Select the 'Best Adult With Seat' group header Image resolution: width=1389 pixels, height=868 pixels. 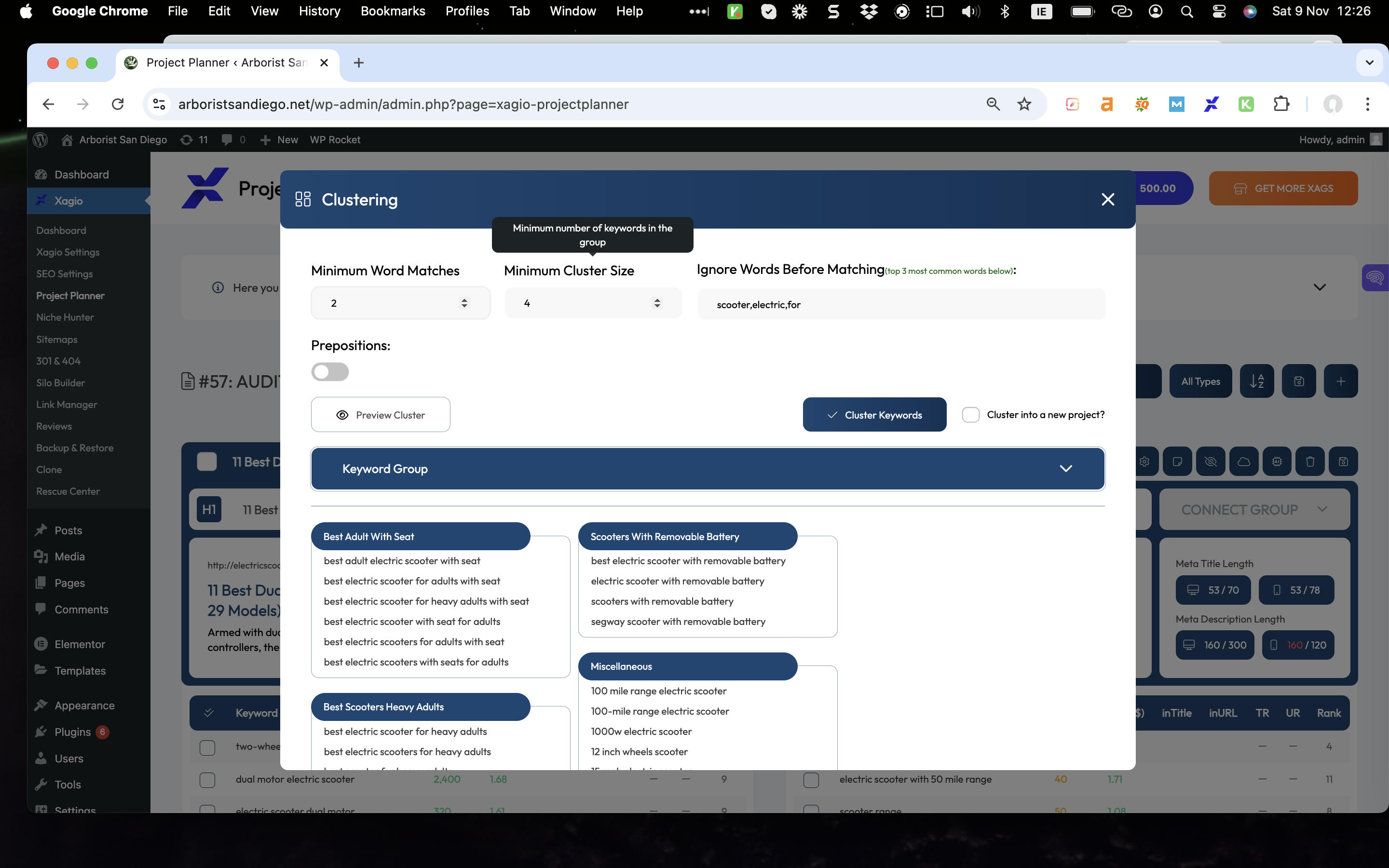420,536
